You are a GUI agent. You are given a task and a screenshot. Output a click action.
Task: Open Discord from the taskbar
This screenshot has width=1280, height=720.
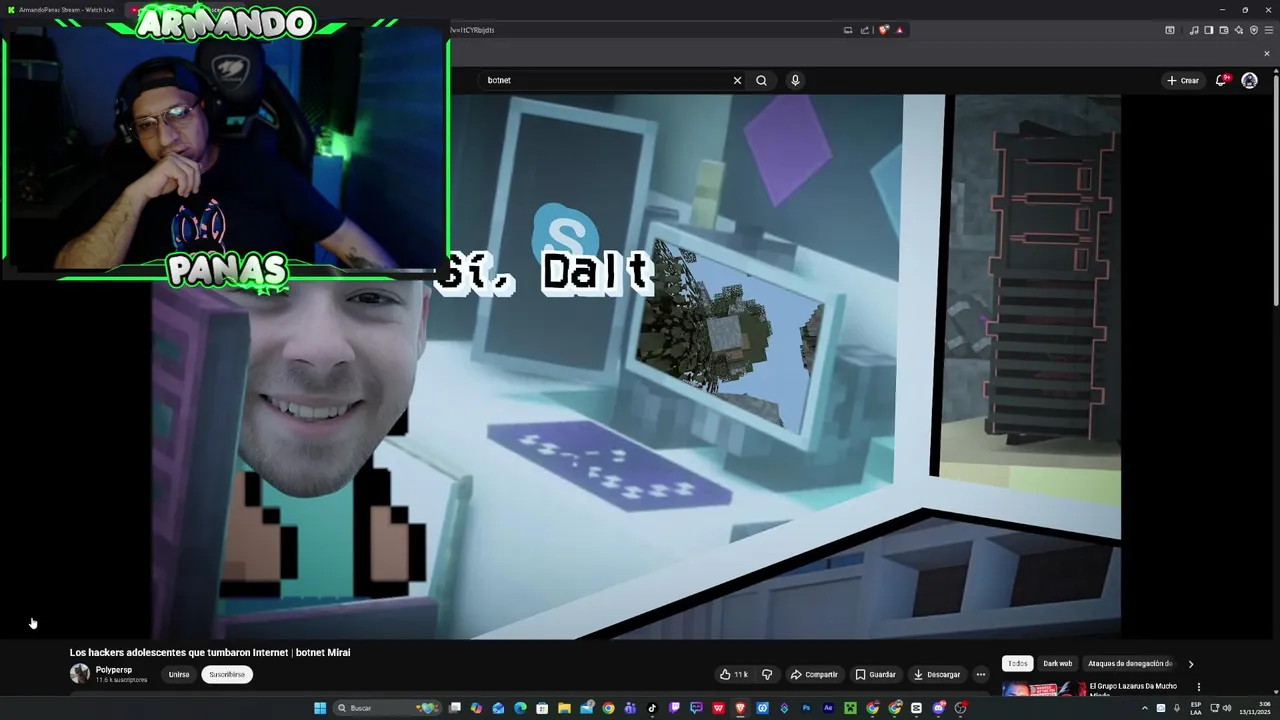click(938, 708)
